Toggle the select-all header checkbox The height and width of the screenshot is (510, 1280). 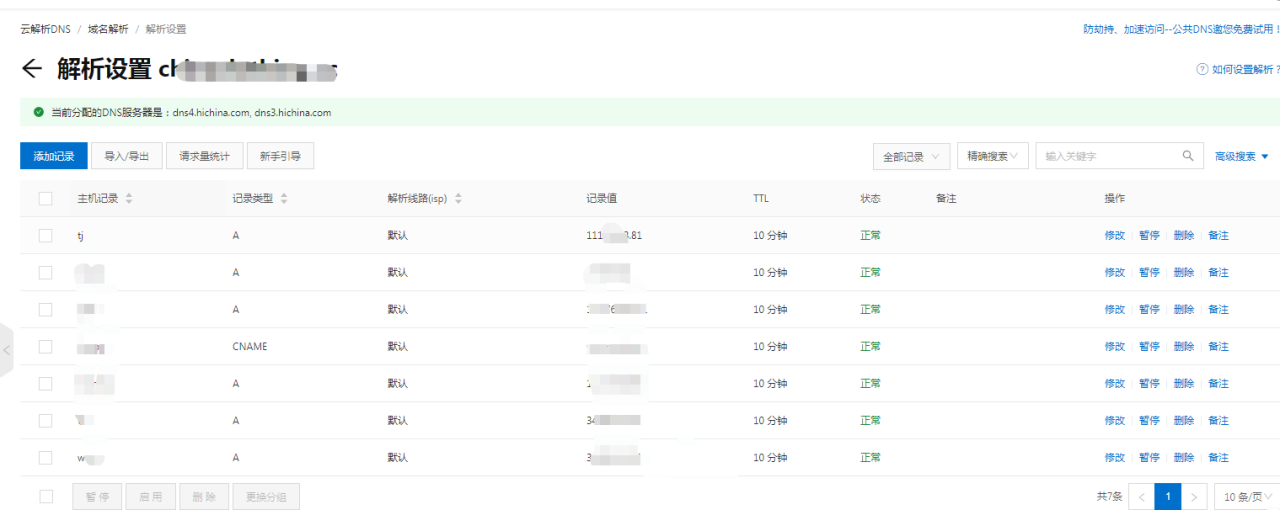pyautogui.click(x=45, y=199)
